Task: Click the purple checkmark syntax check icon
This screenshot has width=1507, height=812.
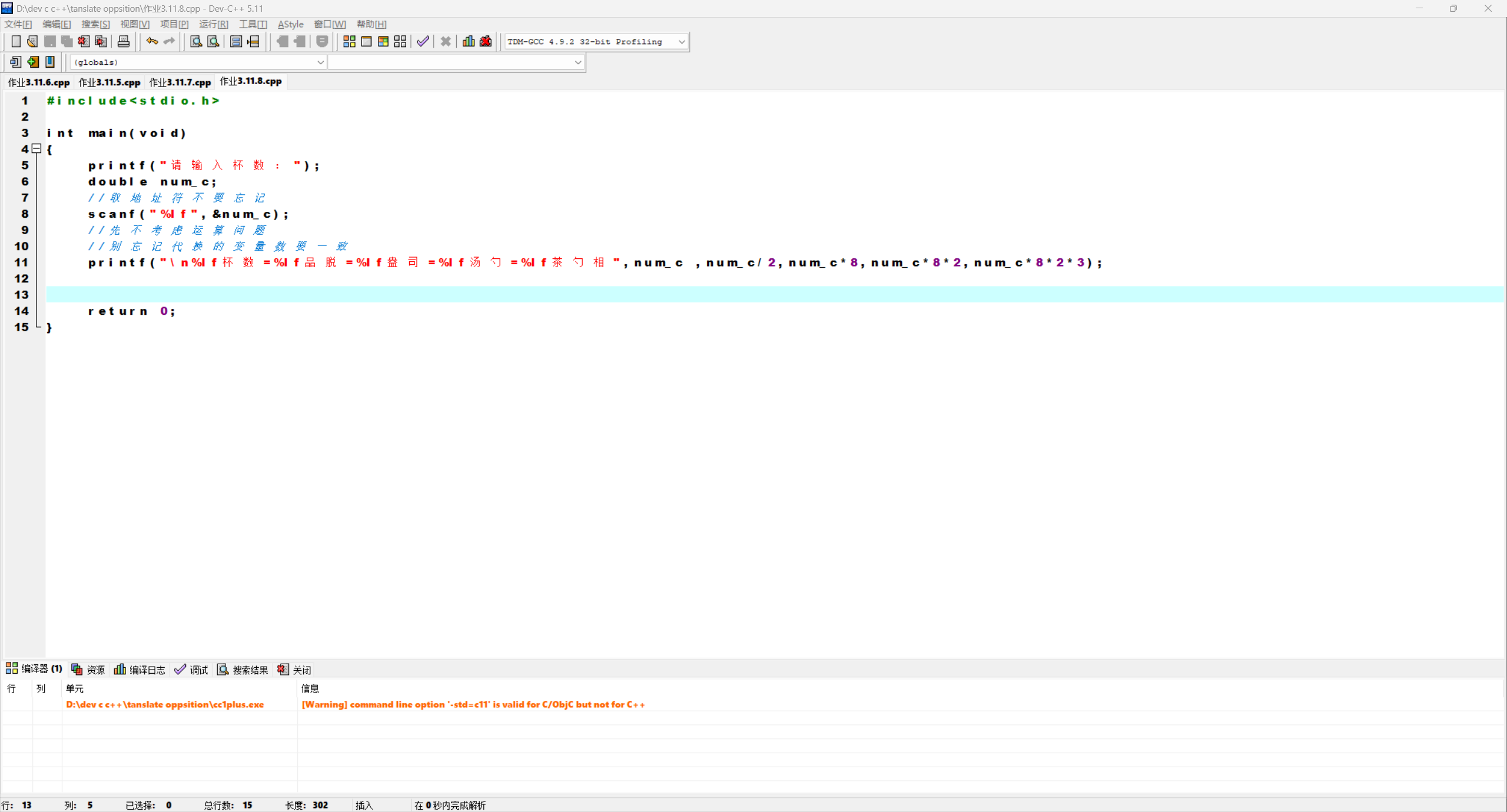Action: [423, 41]
